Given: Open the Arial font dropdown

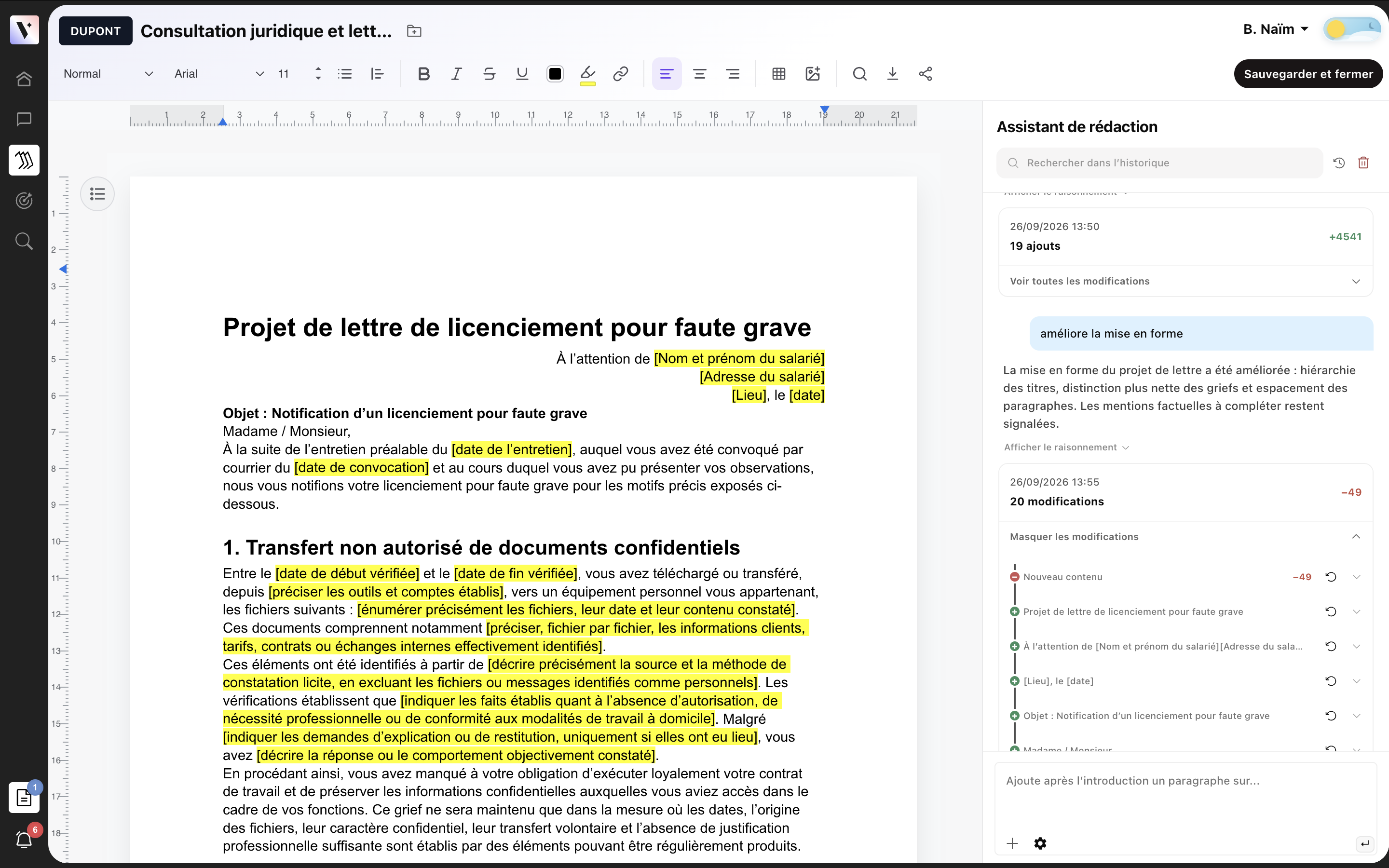Looking at the screenshot, I should [x=218, y=74].
